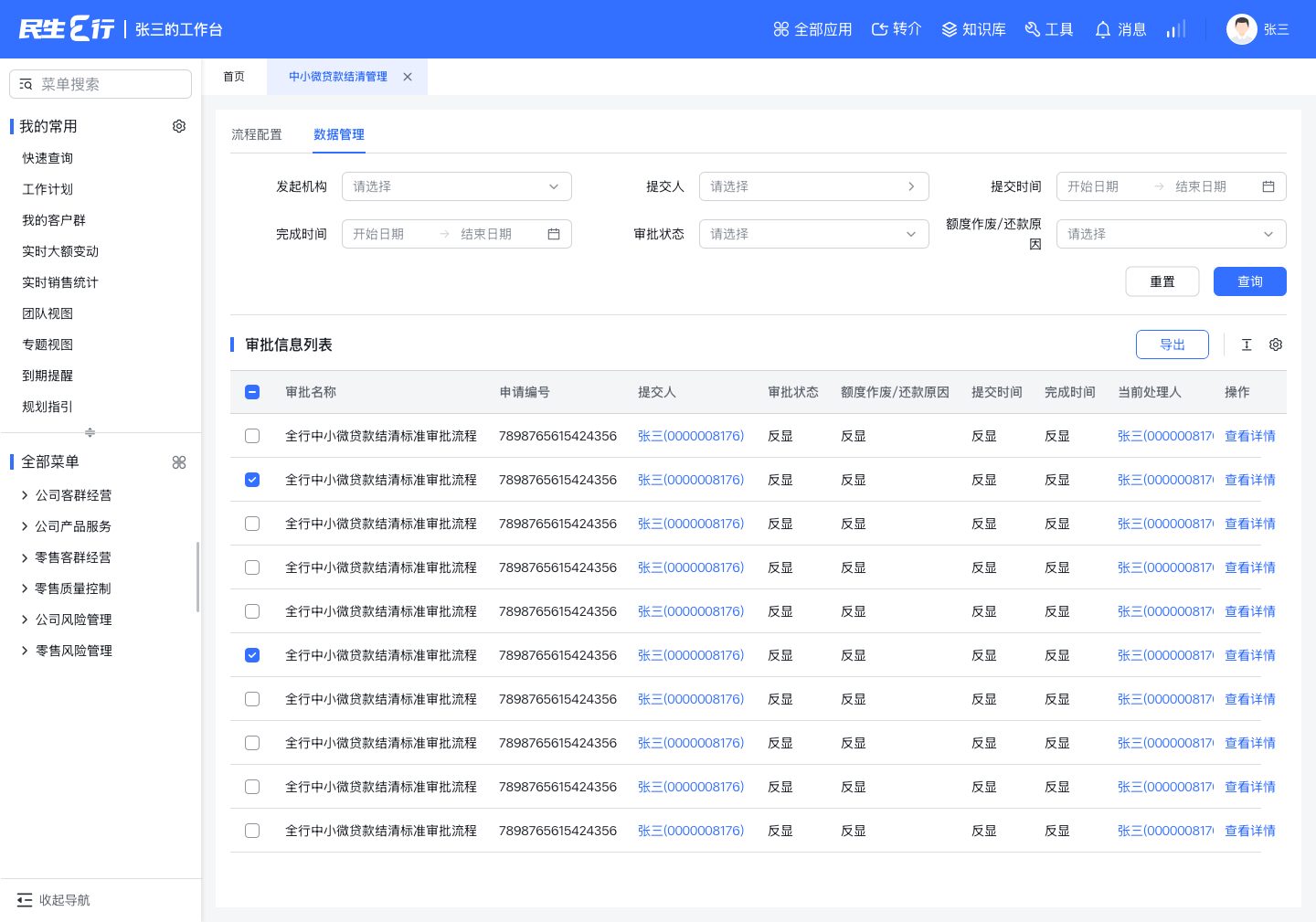Toggle the select-all checkbox in table header
This screenshot has height=922, width=1316.
point(252,392)
